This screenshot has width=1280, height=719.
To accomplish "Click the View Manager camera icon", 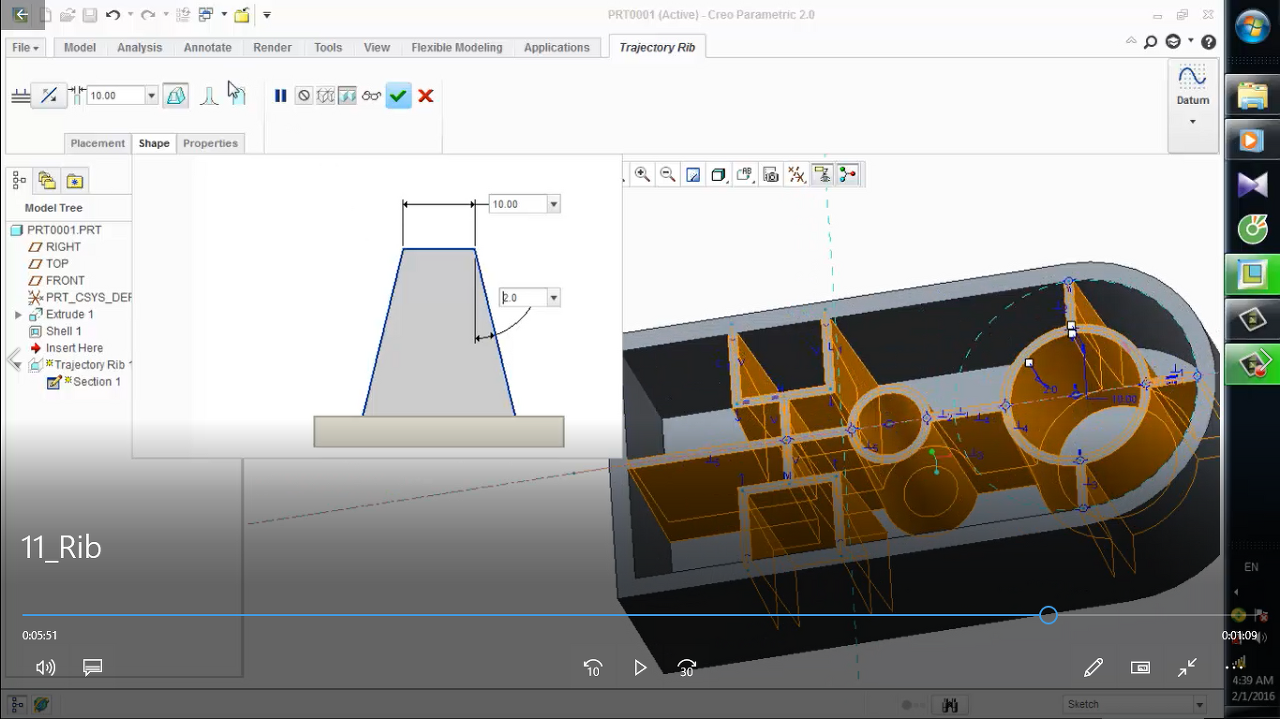I will (x=770, y=175).
